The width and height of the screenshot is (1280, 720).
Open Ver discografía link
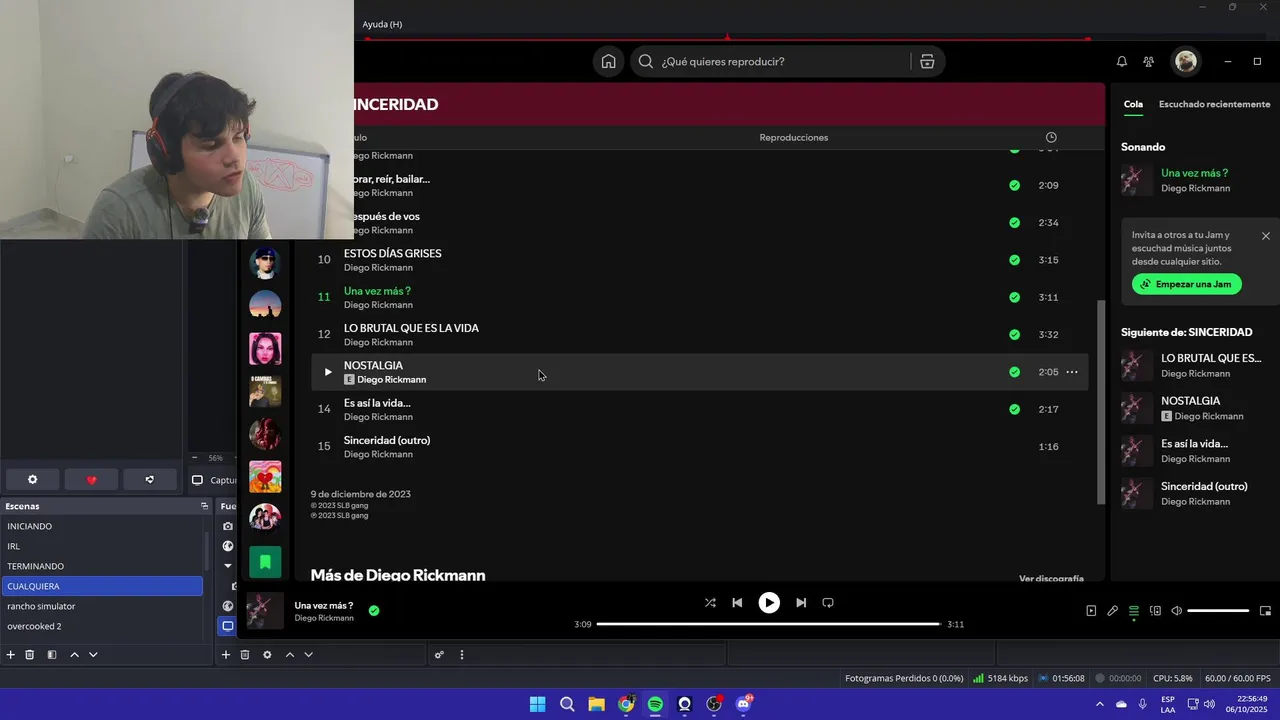(1051, 578)
